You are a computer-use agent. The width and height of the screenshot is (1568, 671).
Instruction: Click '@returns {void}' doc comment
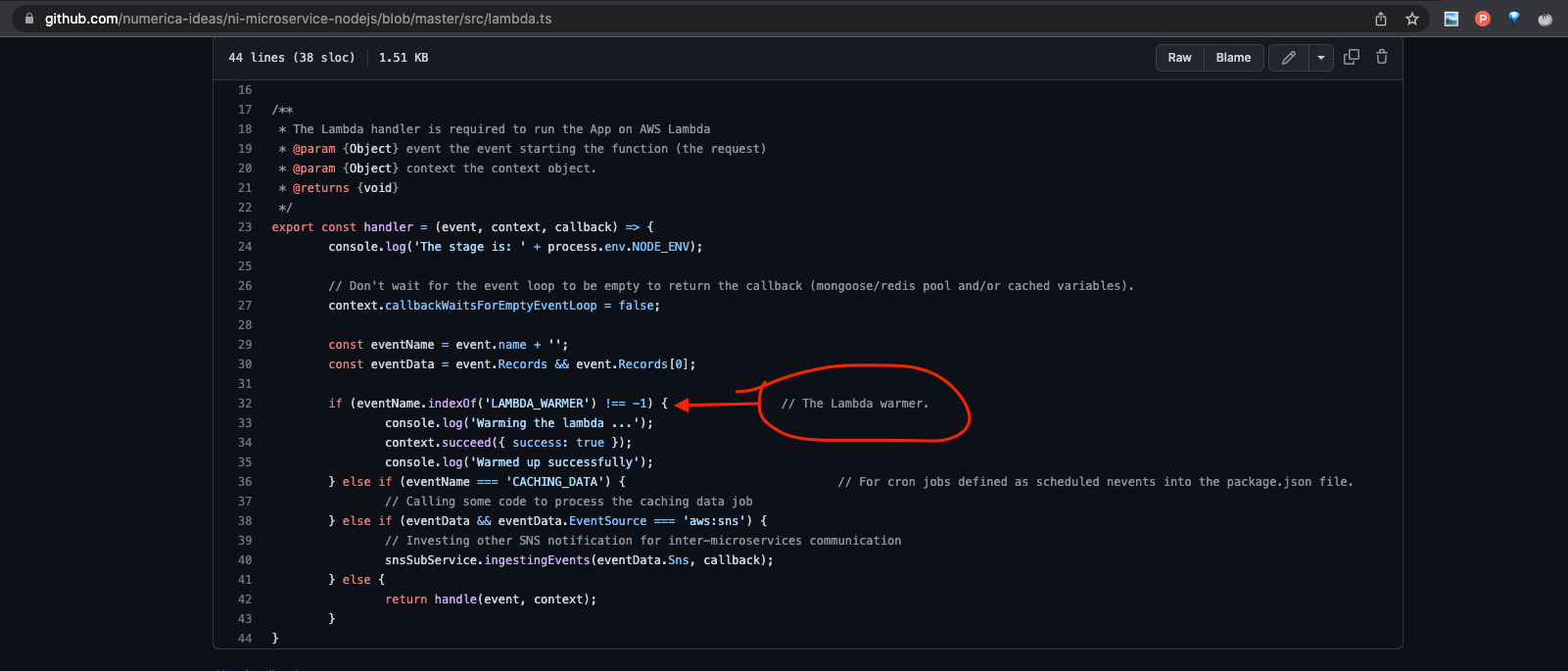[x=346, y=188]
